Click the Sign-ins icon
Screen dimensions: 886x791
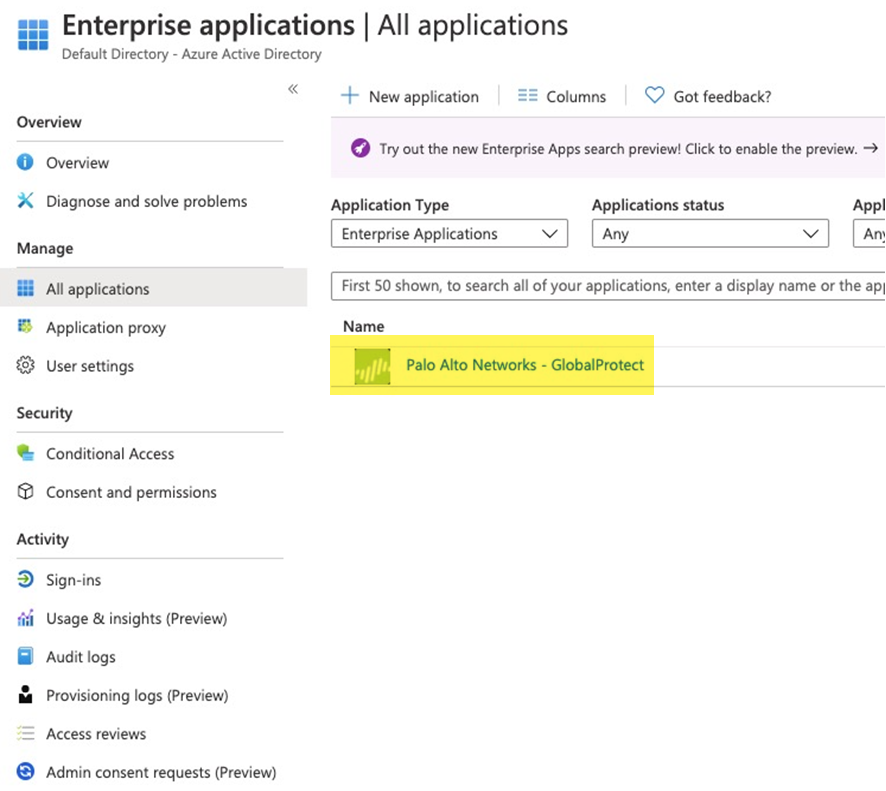[x=26, y=580]
